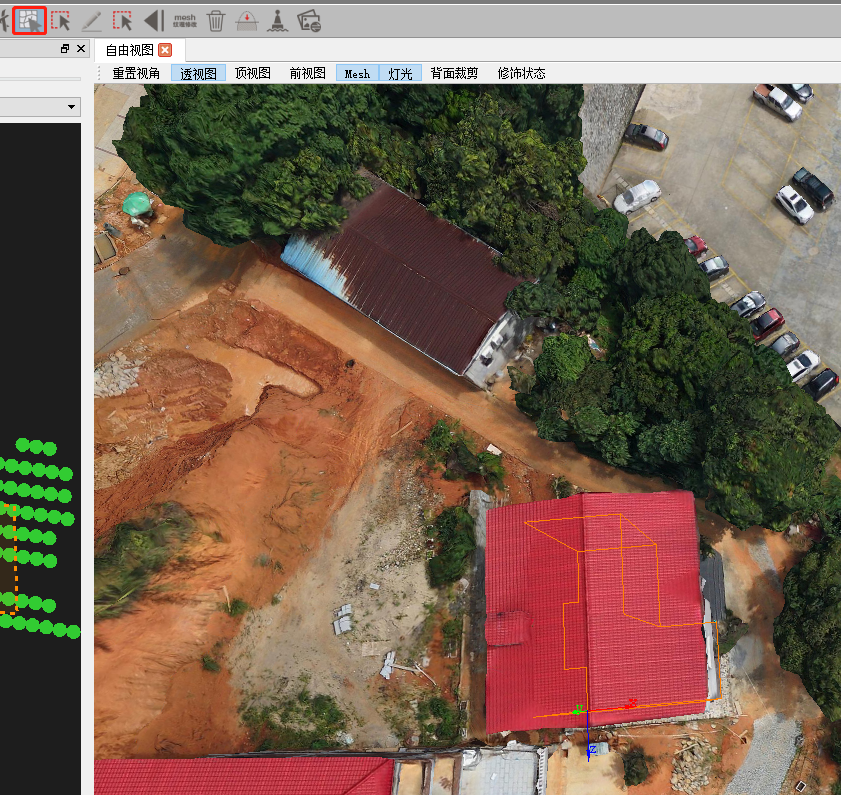Switch to 顶视图 top view
Image resolution: width=841 pixels, height=795 pixels.
click(252, 72)
